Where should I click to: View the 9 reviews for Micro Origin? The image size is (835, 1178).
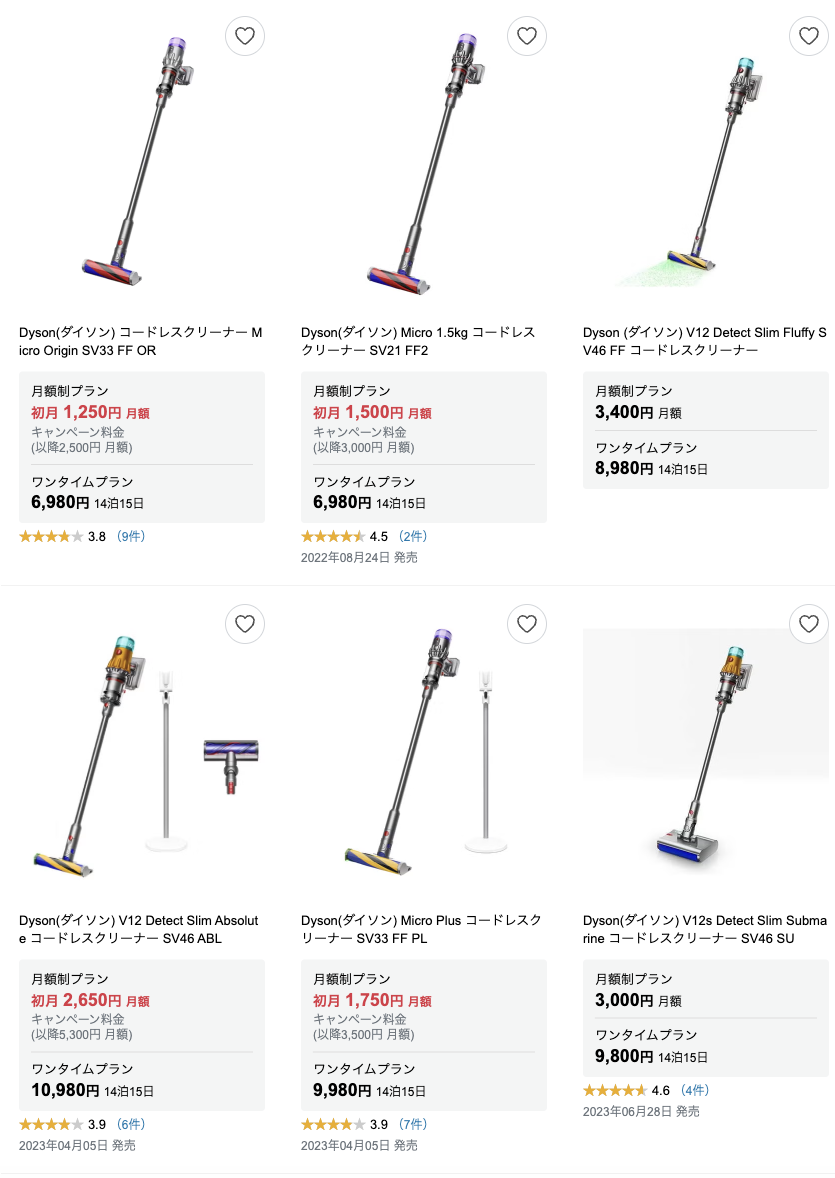131,537
